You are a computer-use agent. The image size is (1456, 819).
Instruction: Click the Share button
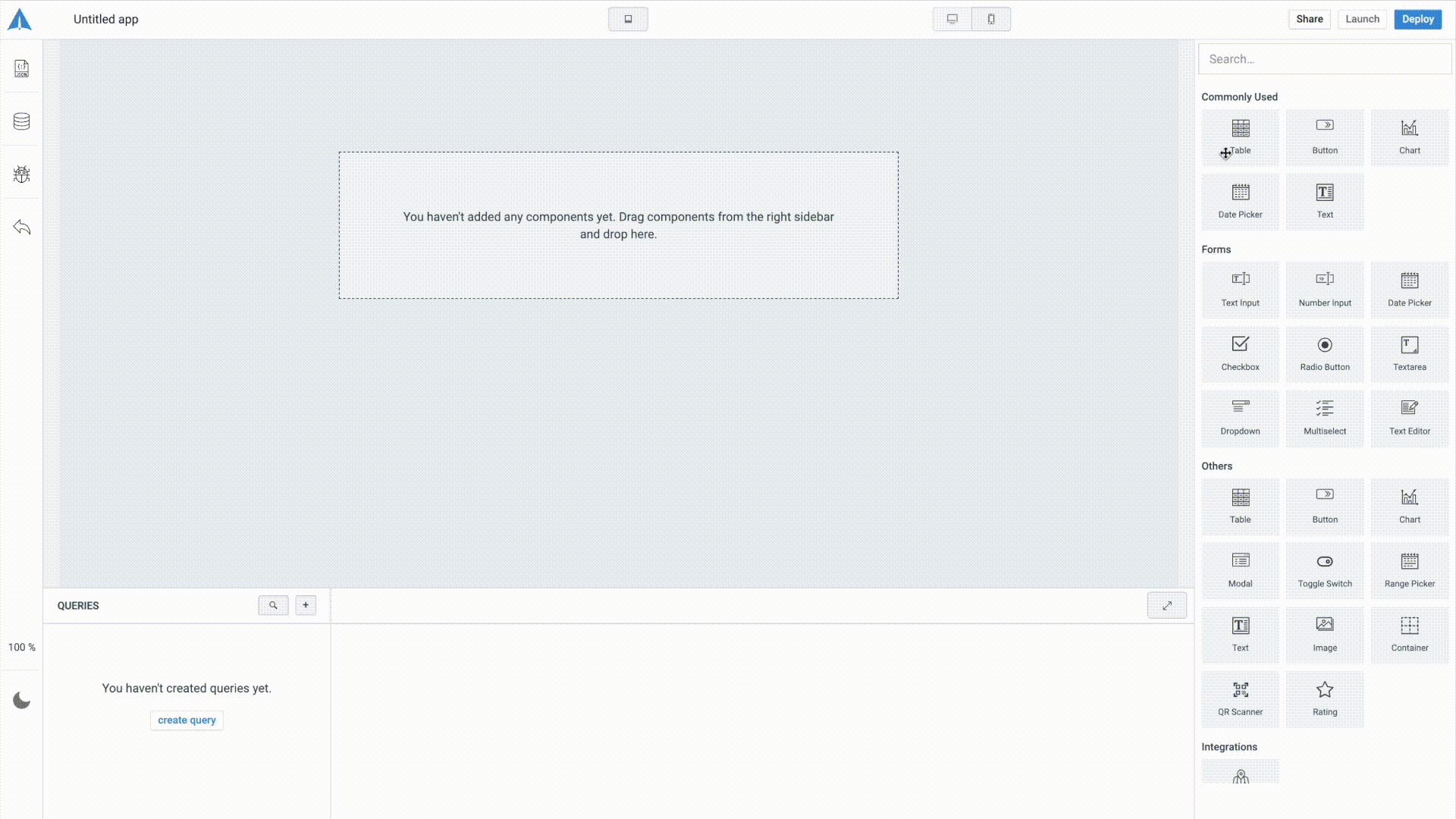pos(1309,19)
